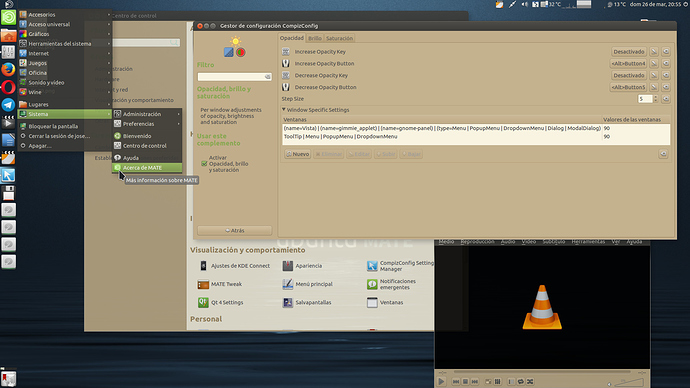Open the Opera browser dock icon
The width and height of the screenshot is (690, 388).
coord(8,87)
